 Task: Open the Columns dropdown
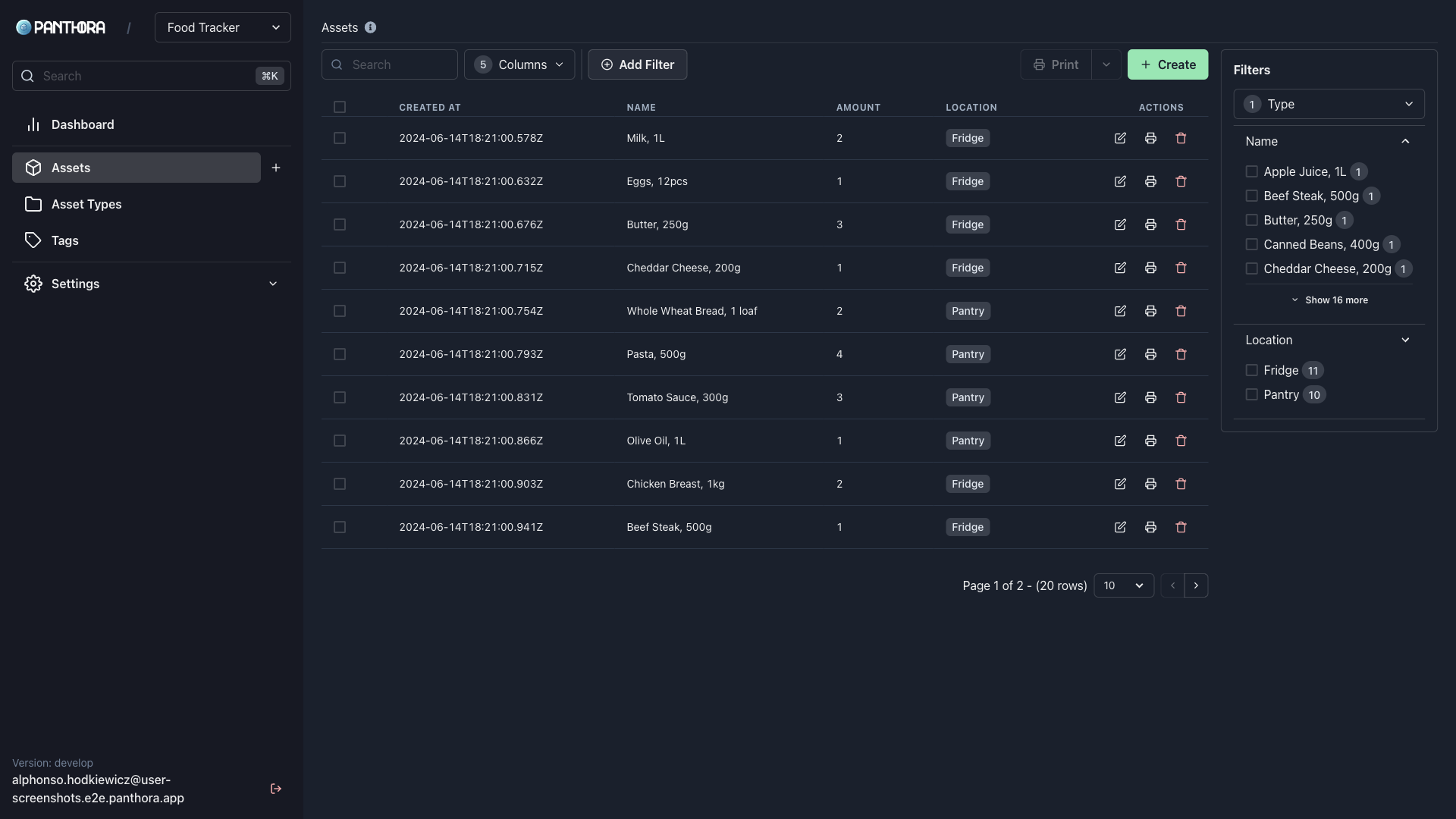pos(519,64)
